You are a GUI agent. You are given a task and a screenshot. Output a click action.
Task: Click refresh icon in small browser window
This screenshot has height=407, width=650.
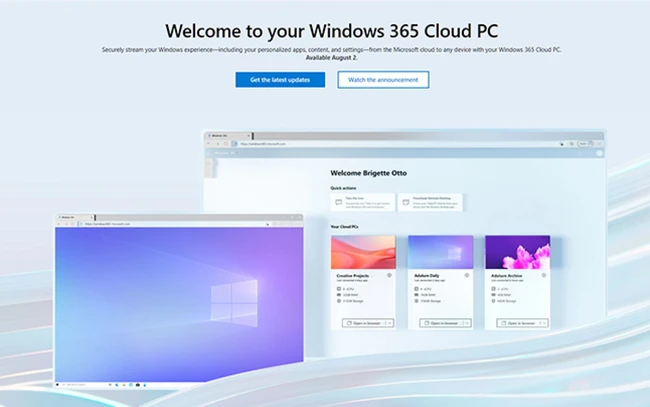(x=73, y=224)
